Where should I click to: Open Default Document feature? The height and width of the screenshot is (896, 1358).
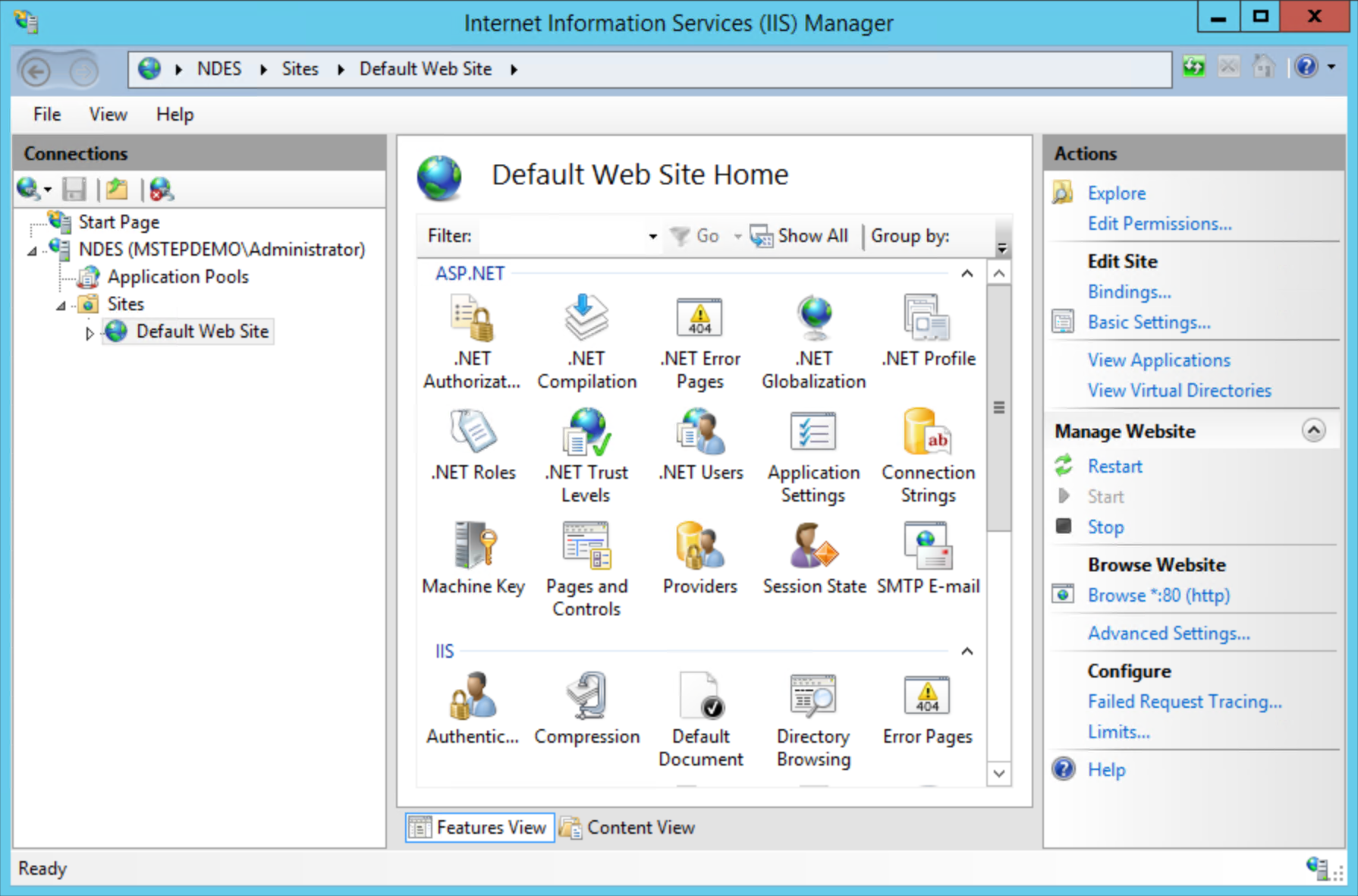click(x=700, y=720)
